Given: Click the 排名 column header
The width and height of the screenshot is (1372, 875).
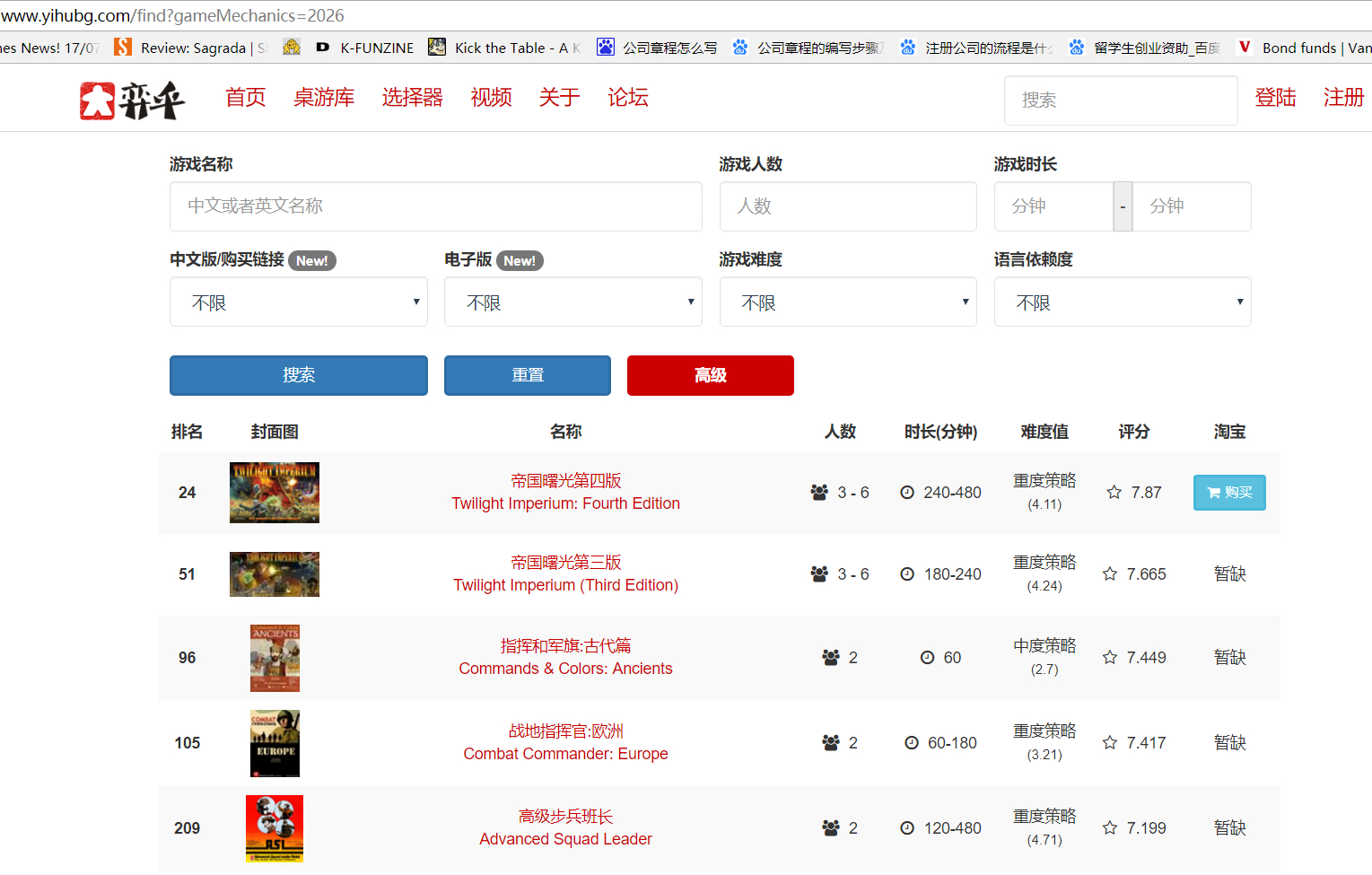Looking at the screenshot, I should point(187,432).
